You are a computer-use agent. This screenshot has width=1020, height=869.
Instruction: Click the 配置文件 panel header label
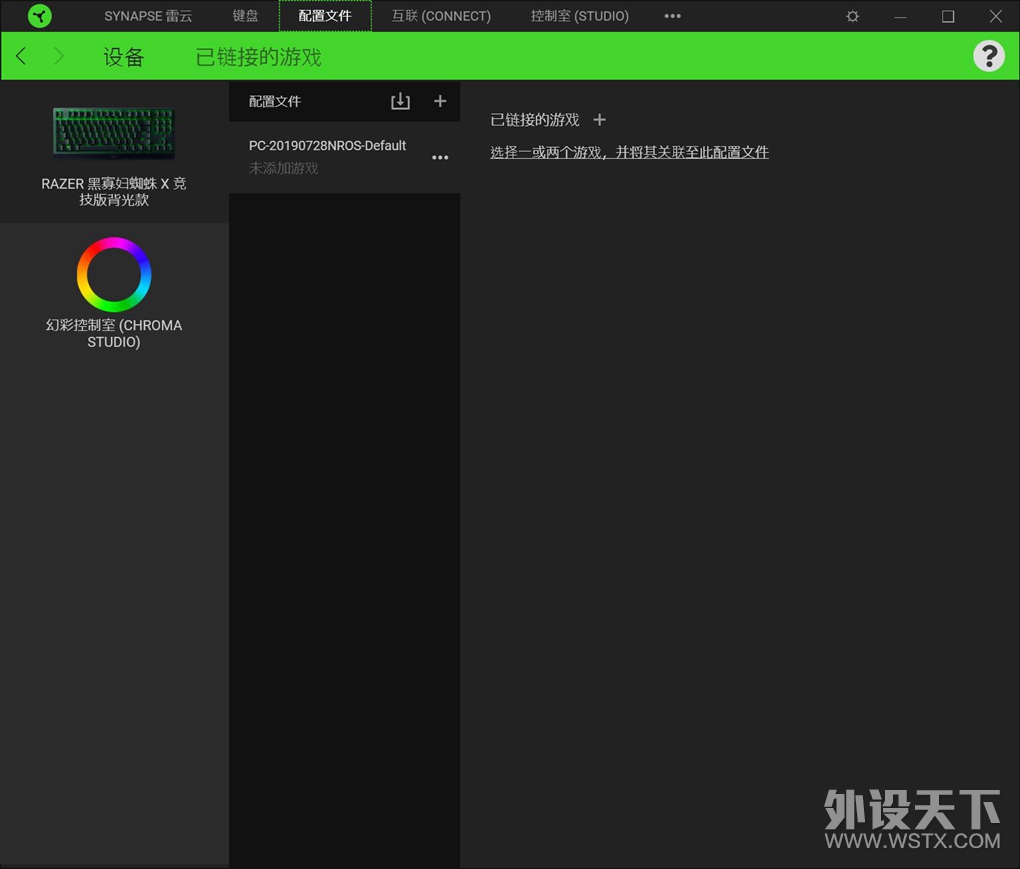tap(275, 101)
